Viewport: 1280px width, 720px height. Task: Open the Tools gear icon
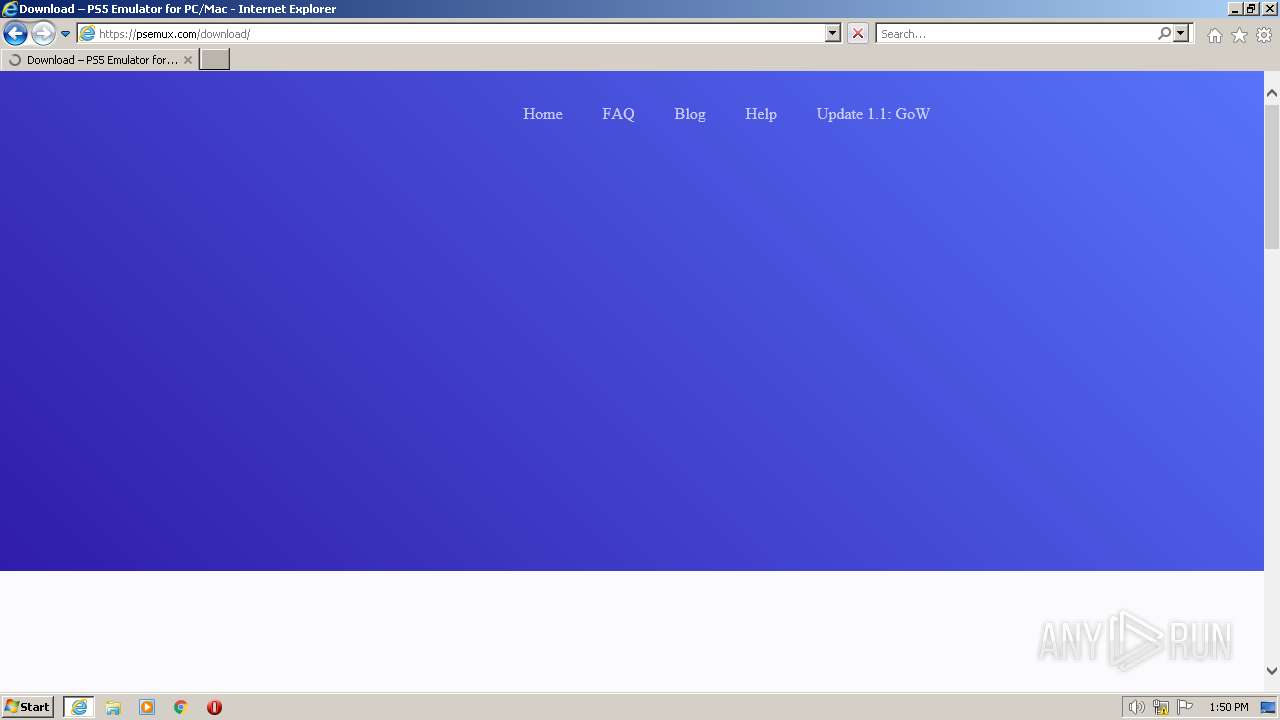coord(1264,35)
